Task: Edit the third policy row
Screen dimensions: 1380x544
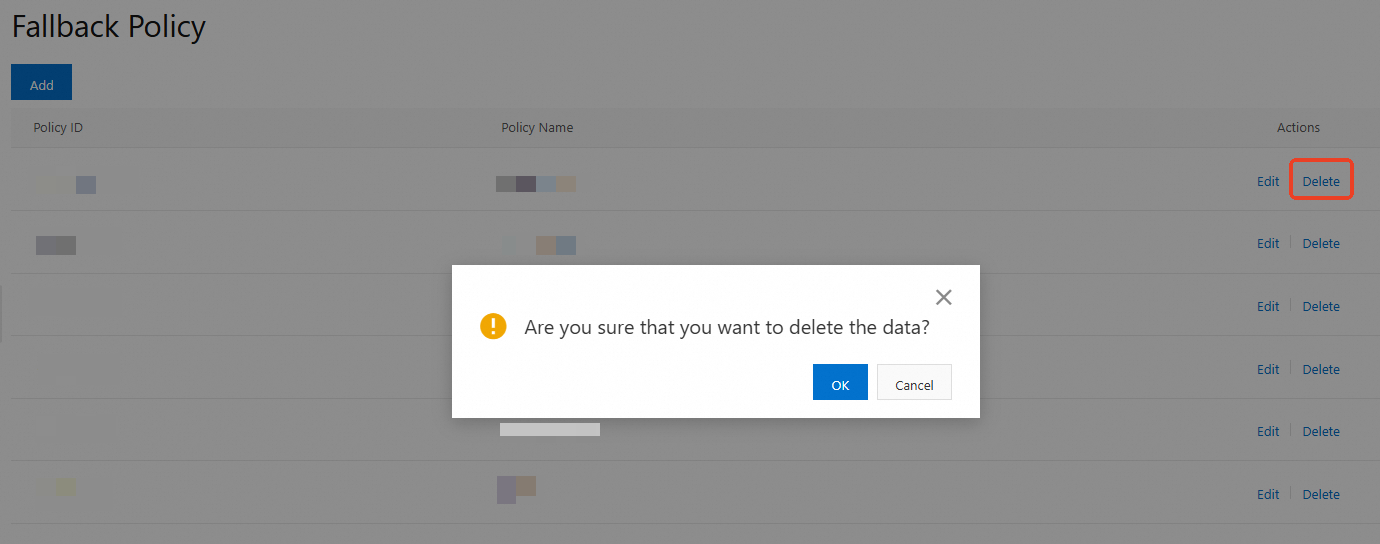Action: (x=1268, y=306)
